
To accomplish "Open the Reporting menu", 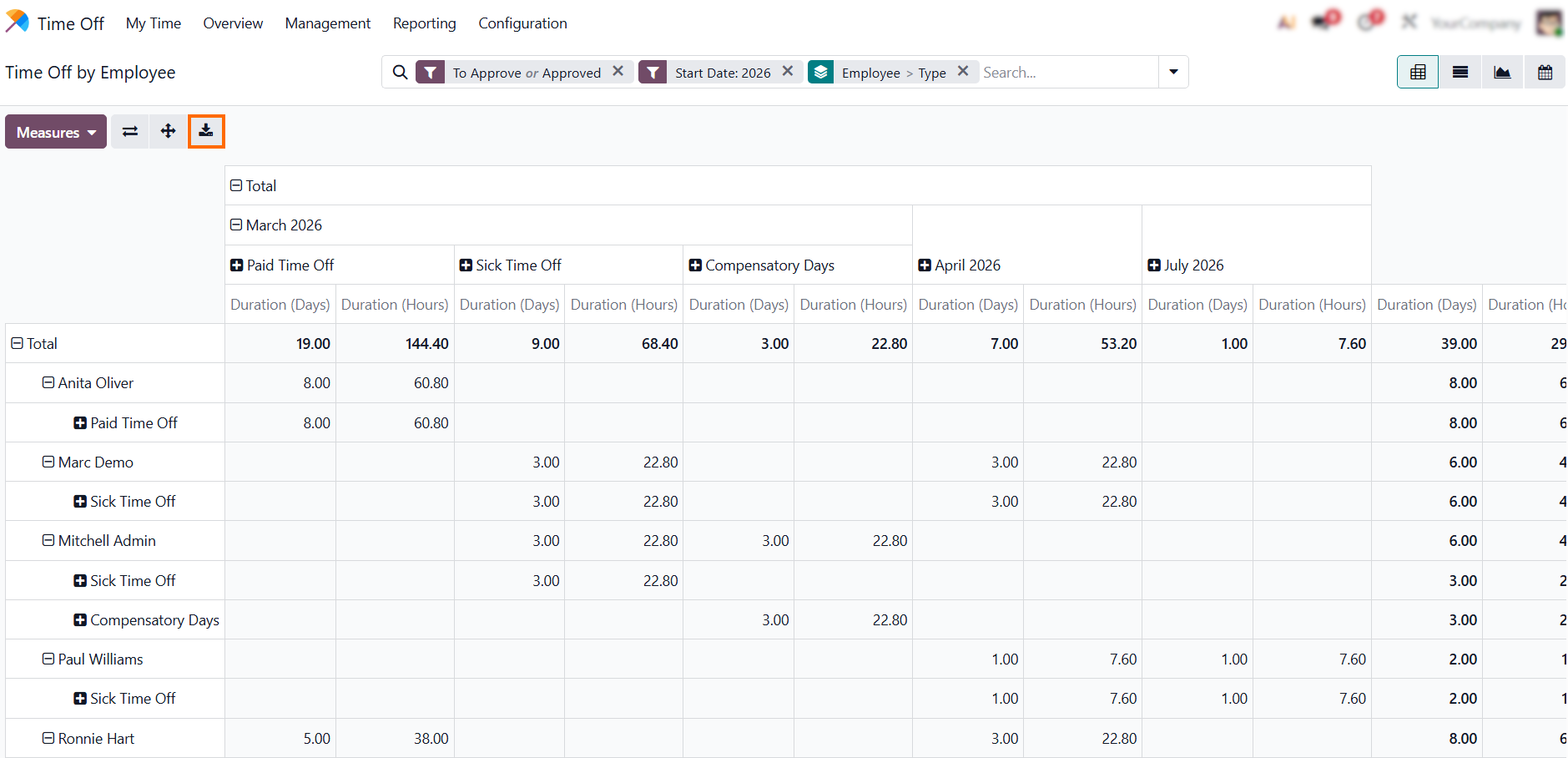I will point(424,23).
